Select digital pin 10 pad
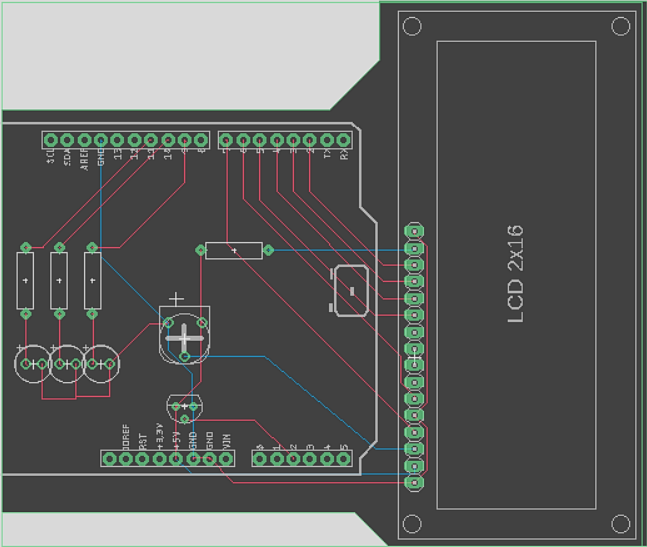This screenshot has height=547, width=647. click(168, 140)
